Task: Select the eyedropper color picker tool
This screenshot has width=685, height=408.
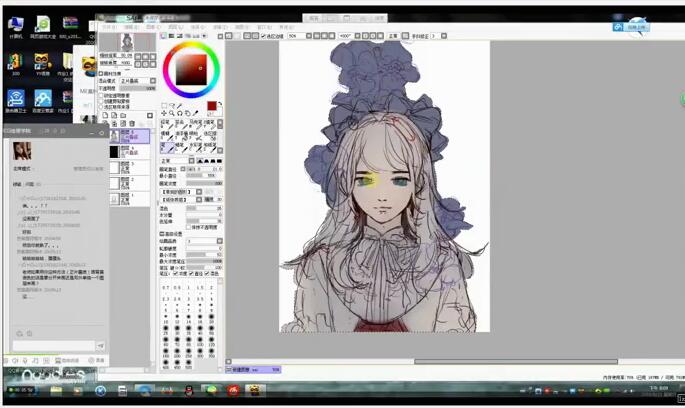Action: (195, 113)
